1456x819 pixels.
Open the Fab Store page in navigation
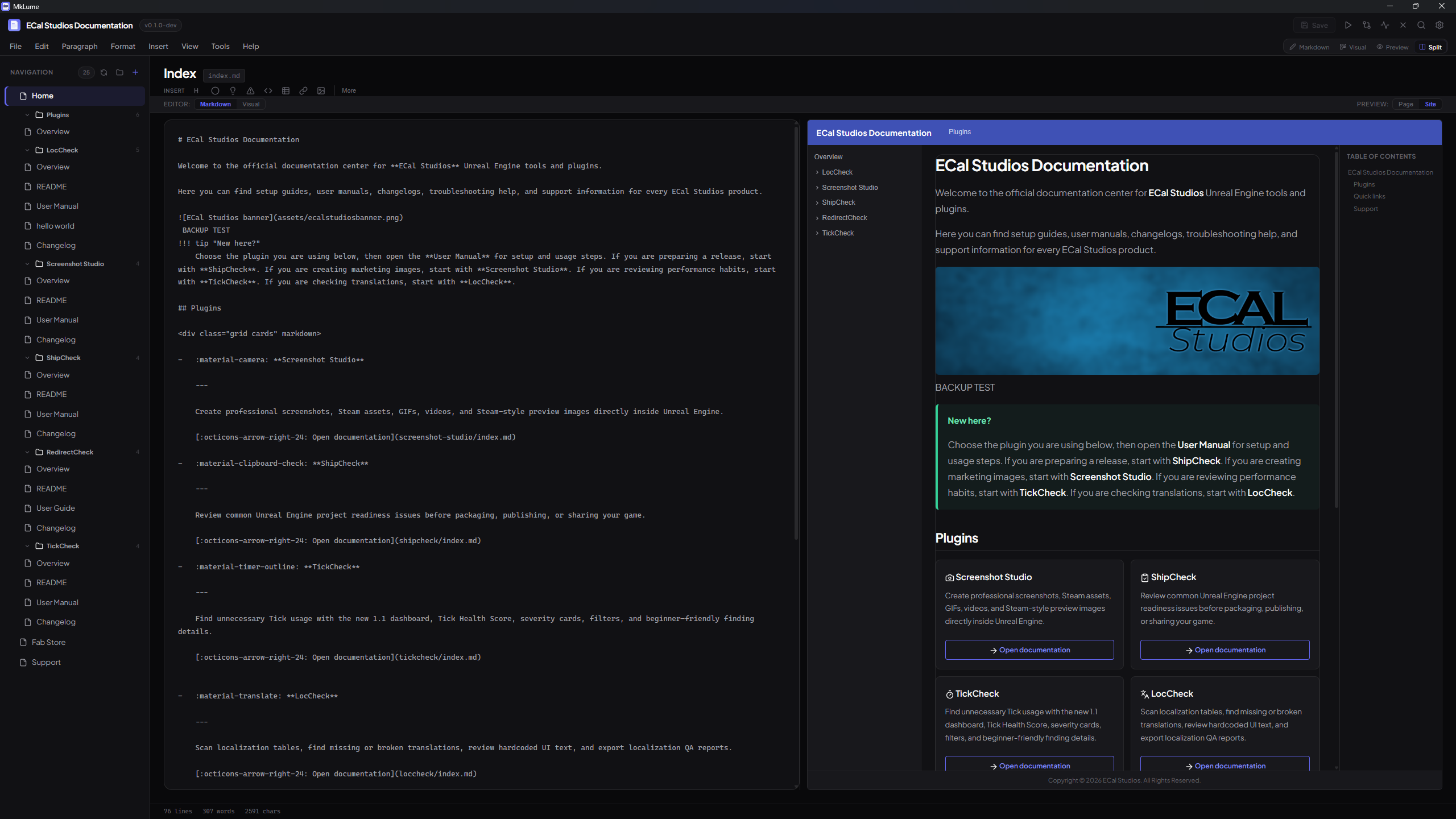pos(48,642)
